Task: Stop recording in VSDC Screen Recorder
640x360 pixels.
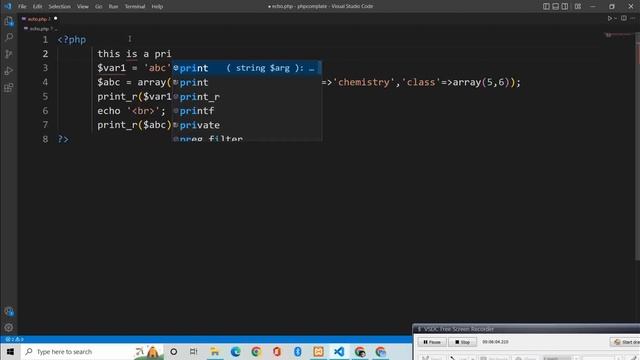Action: tap(462, 342)
